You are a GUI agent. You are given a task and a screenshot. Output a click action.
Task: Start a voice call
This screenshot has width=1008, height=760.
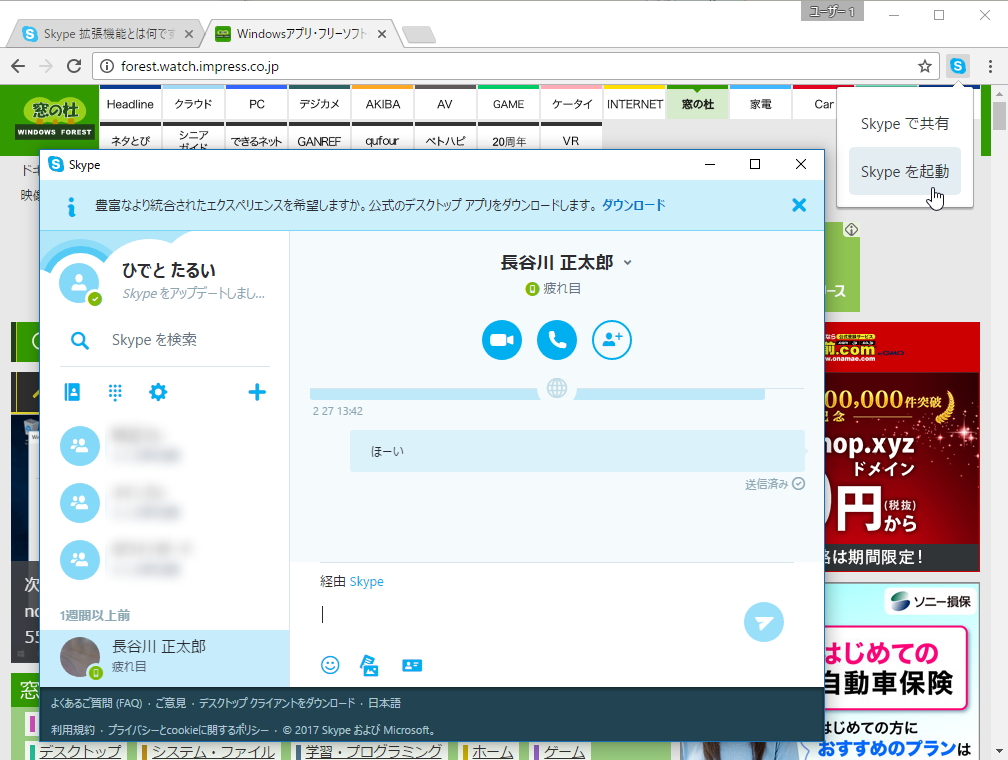pos(557,340)
